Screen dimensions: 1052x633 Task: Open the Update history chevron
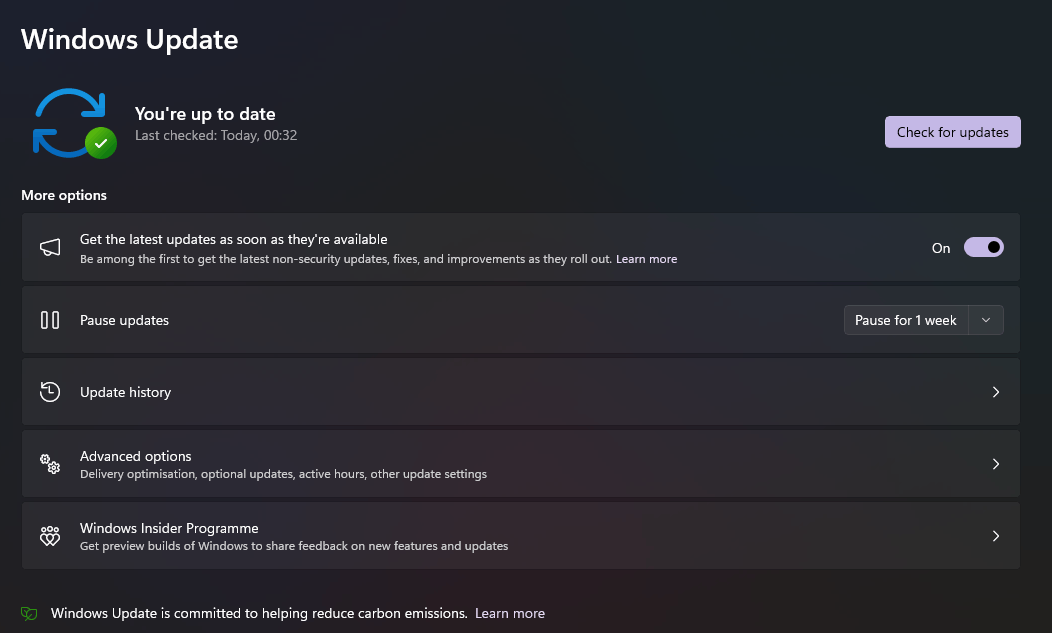click(x=996, y=392)
